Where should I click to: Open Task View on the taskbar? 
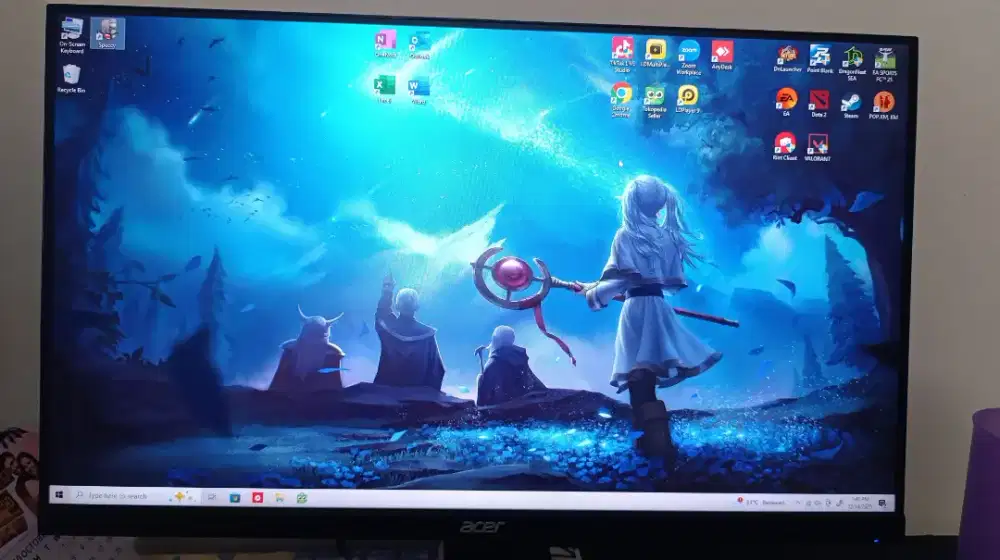[x=212, y=497]
